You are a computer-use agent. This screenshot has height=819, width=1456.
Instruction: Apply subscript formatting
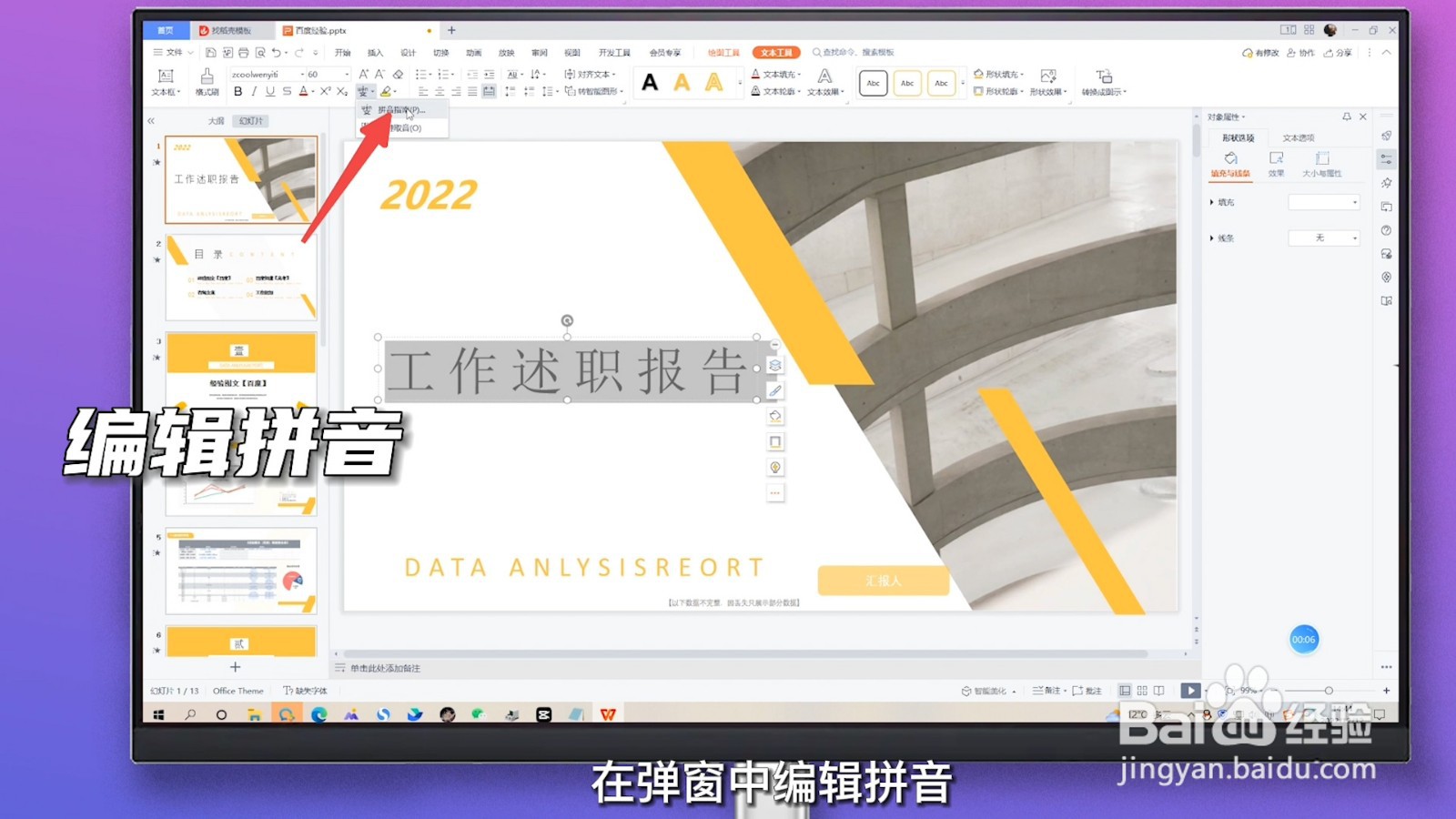pyautogui.click(x=341, y=91)
